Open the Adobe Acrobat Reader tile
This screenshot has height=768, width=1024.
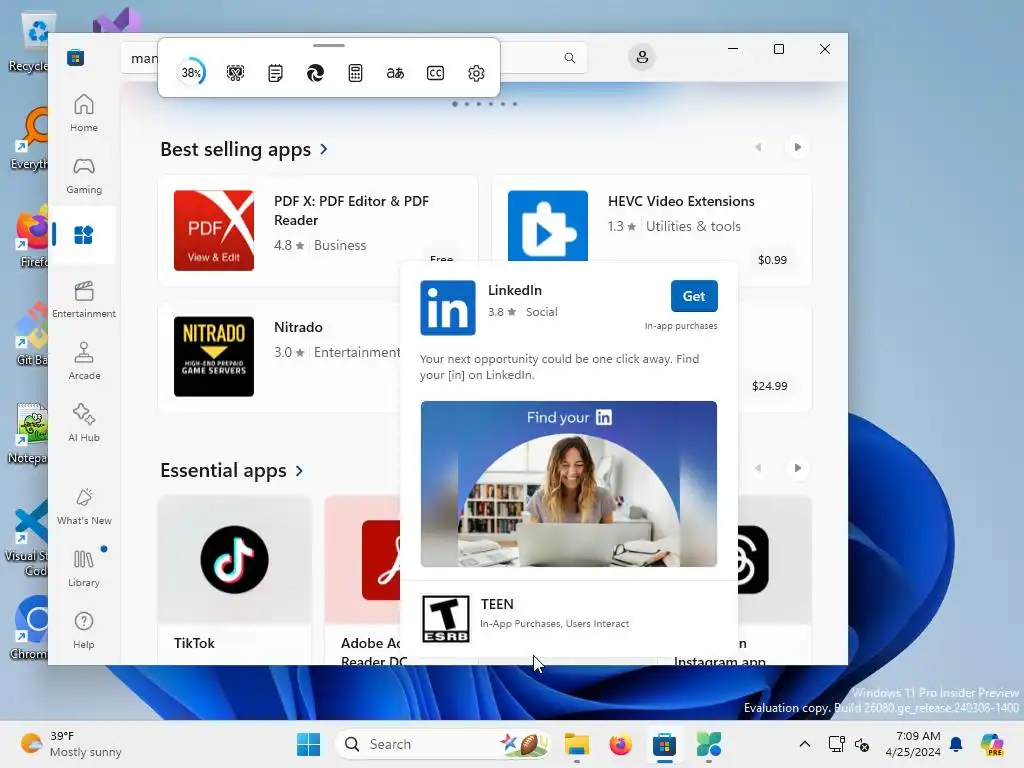tap(362, 579)
